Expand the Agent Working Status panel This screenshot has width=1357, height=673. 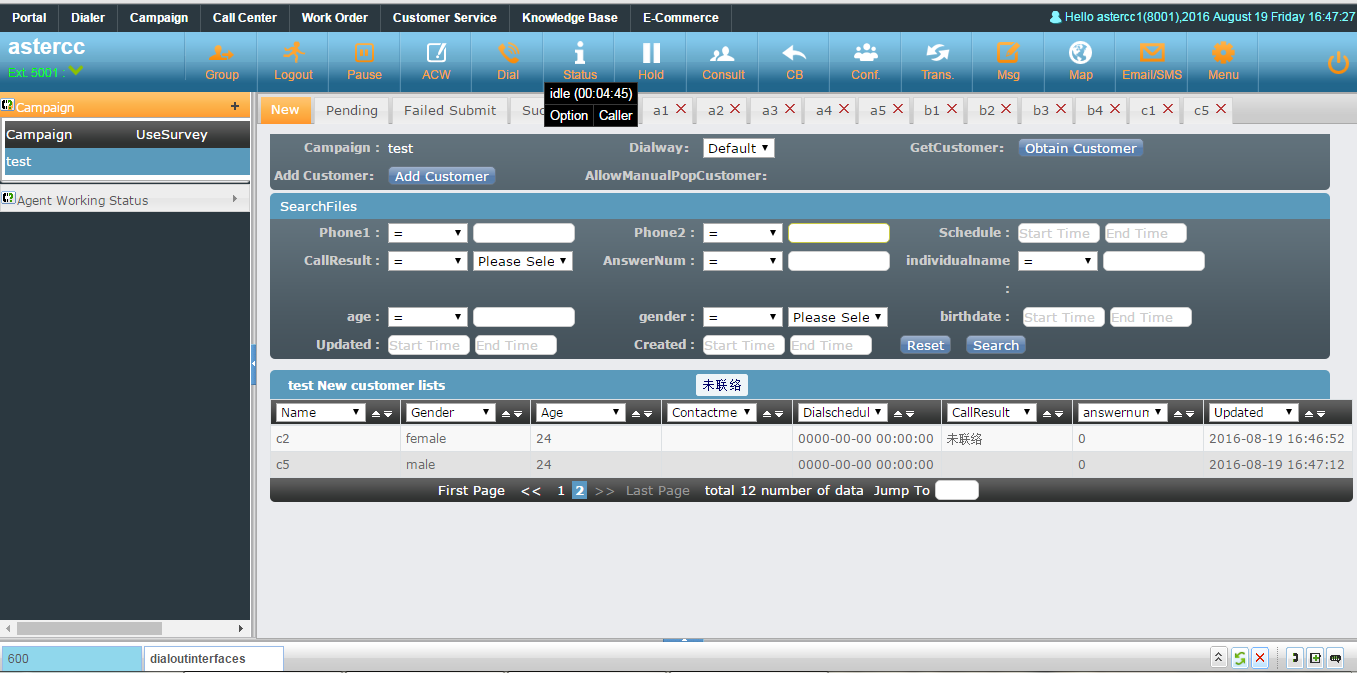point(125,200)
